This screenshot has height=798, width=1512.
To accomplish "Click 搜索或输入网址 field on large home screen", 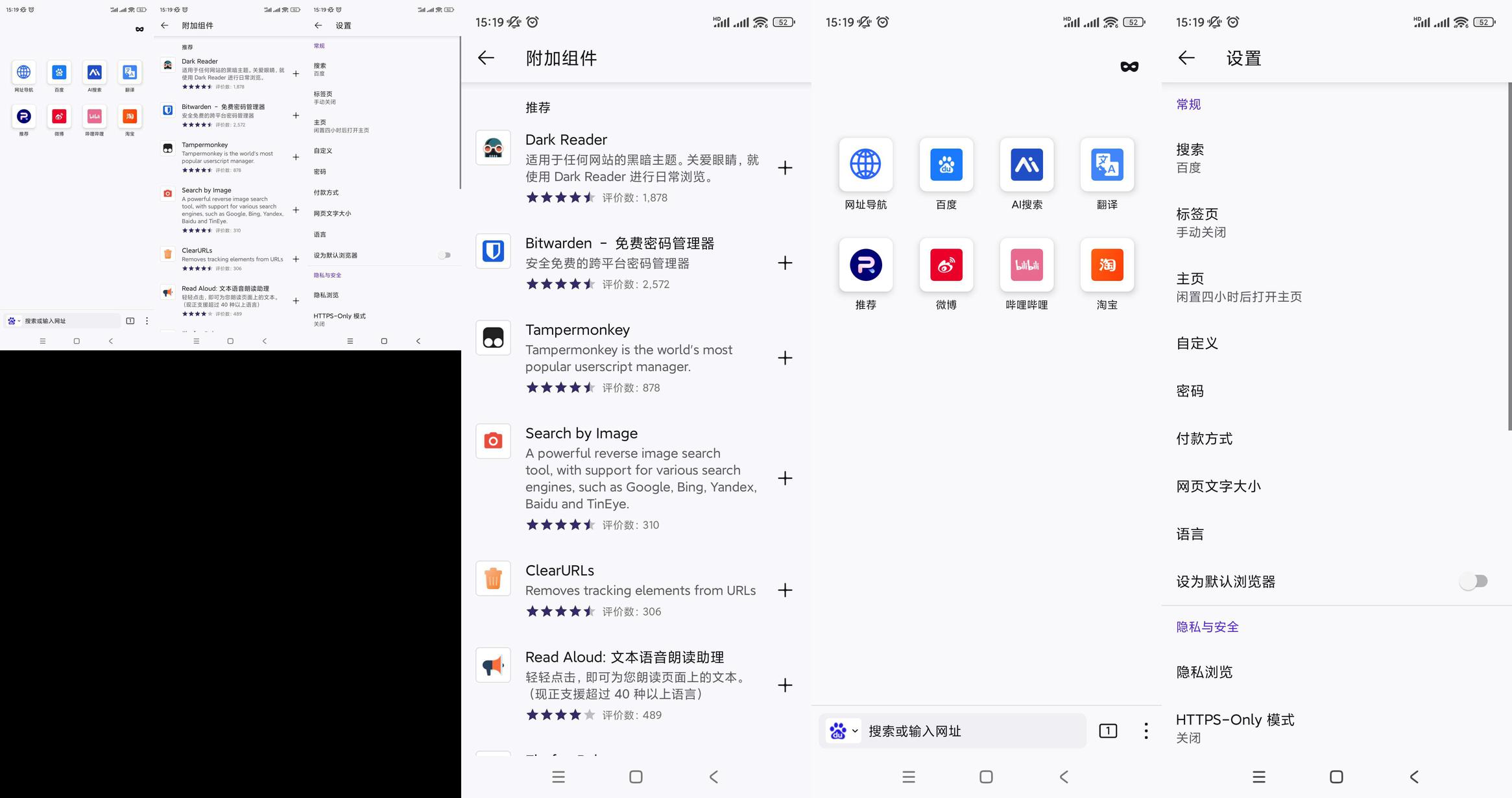I will [x=953, y=731].
